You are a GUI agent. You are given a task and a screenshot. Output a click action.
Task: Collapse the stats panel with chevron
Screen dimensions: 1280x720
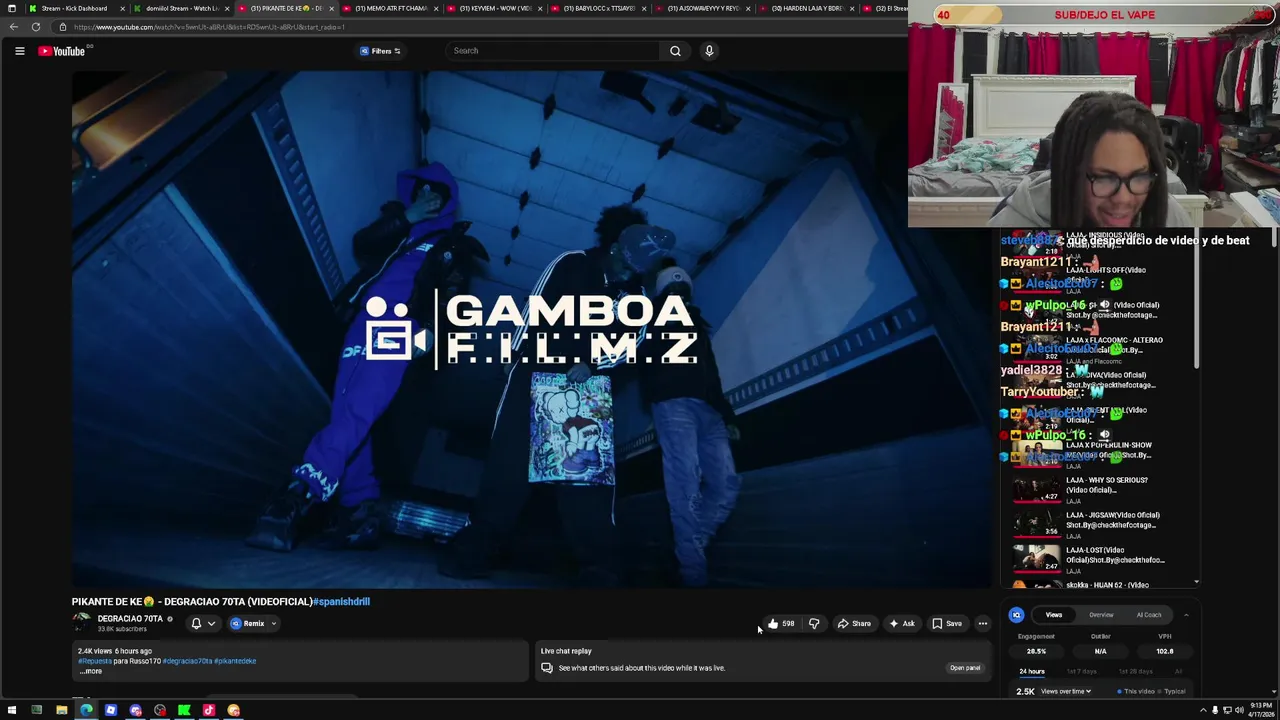pyautogui.click(x=1186, y=615)
